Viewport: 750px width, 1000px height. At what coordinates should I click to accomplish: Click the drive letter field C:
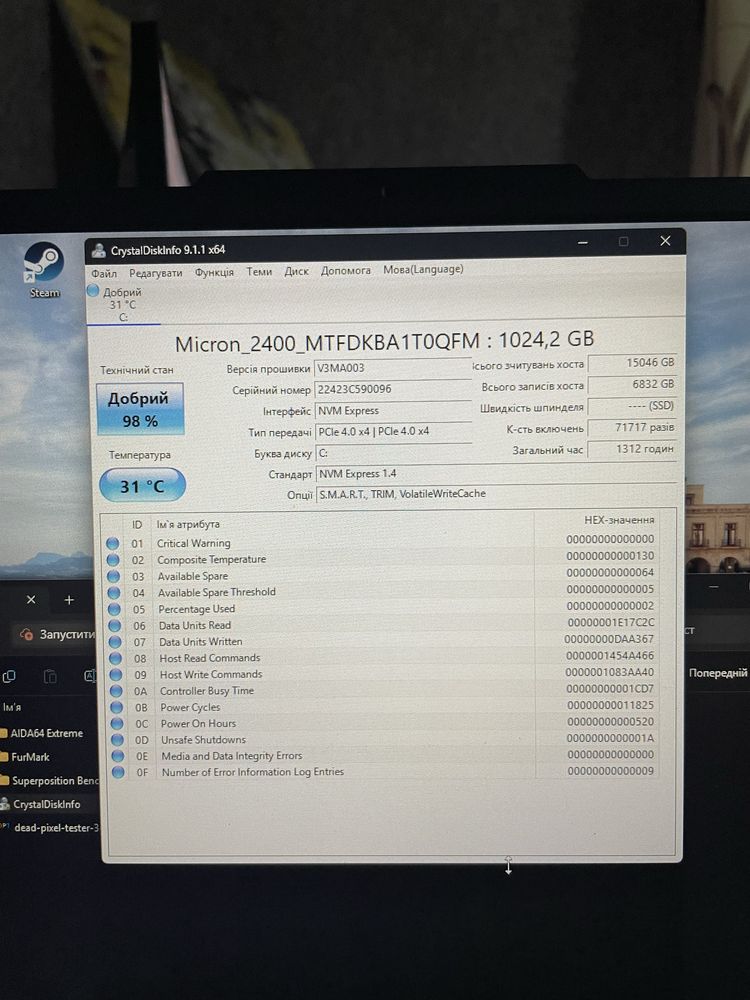393,453
